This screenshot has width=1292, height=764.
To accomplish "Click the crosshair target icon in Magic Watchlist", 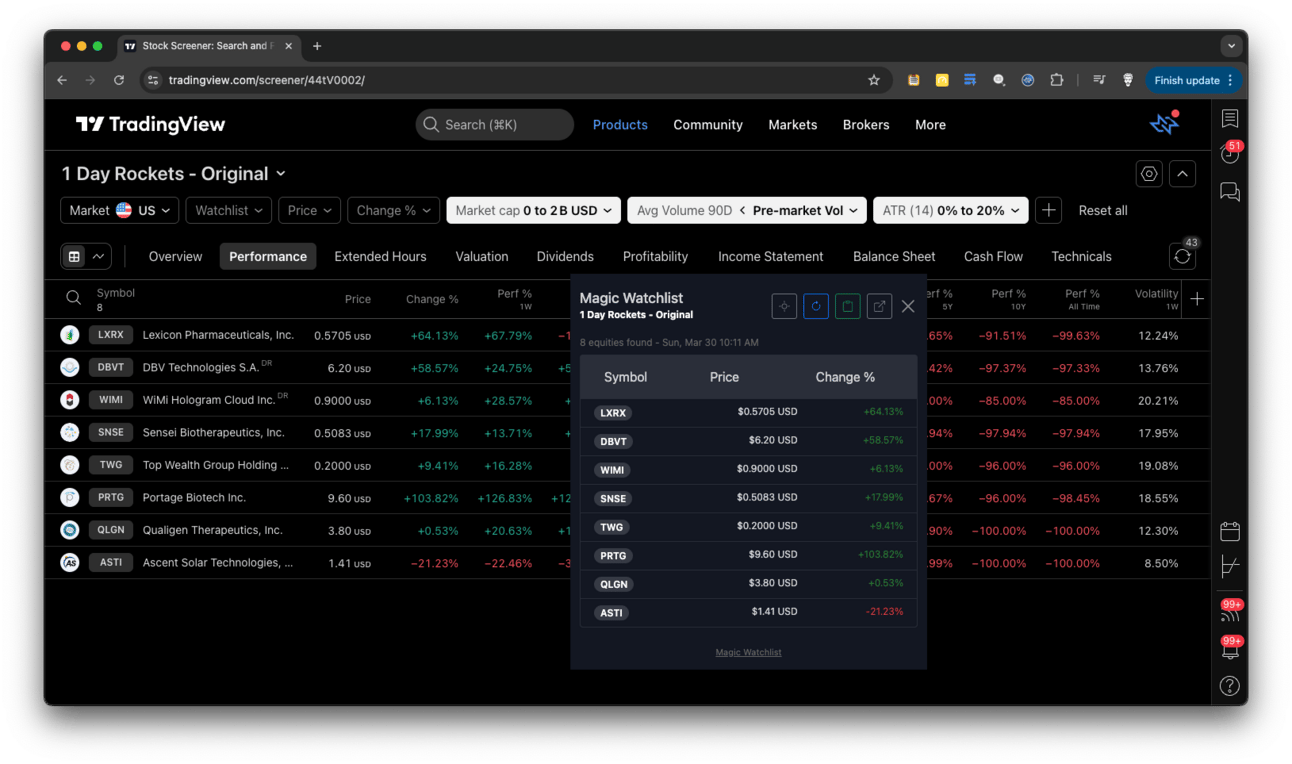I will (784, 306).
